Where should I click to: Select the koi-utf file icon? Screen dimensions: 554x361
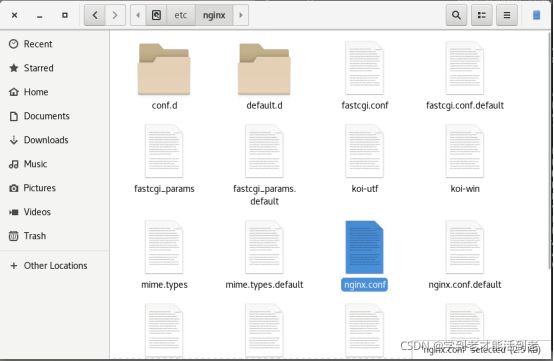click(x=365, y=151)
